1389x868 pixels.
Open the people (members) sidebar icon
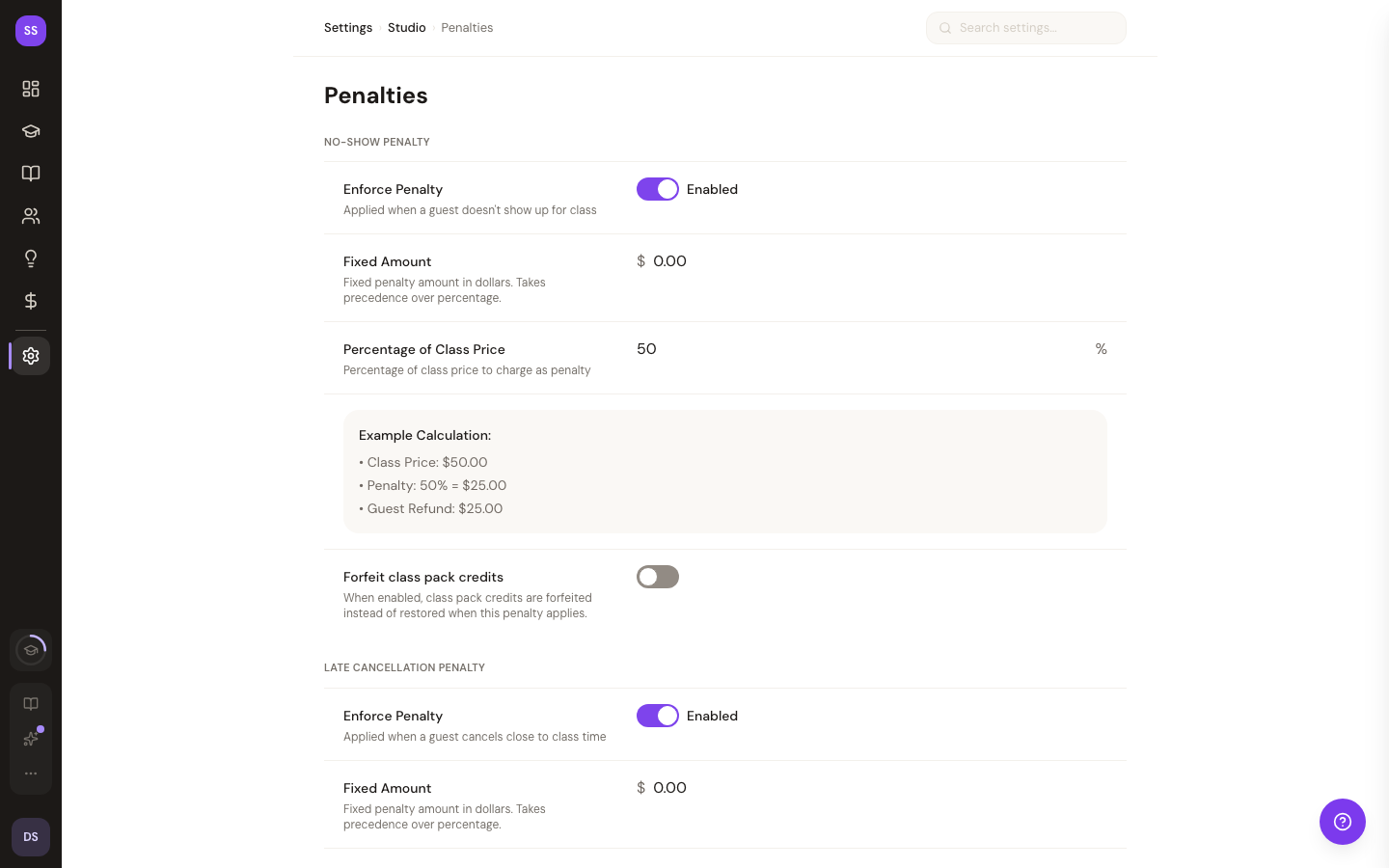click(31, 216)
